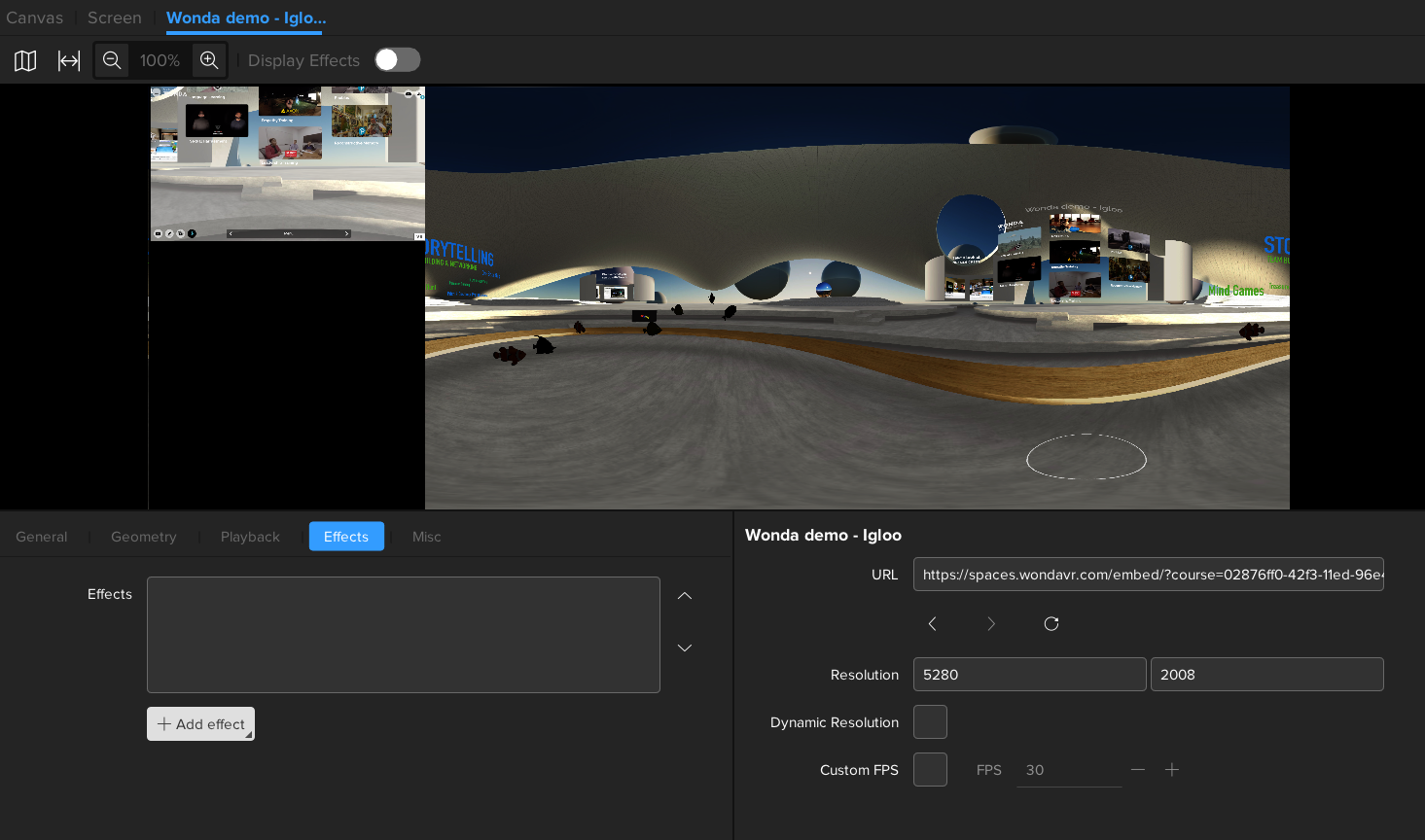Switch to the Geometry tab
This screenshot has height=840, width=1425.
click(x=143, y=537)
